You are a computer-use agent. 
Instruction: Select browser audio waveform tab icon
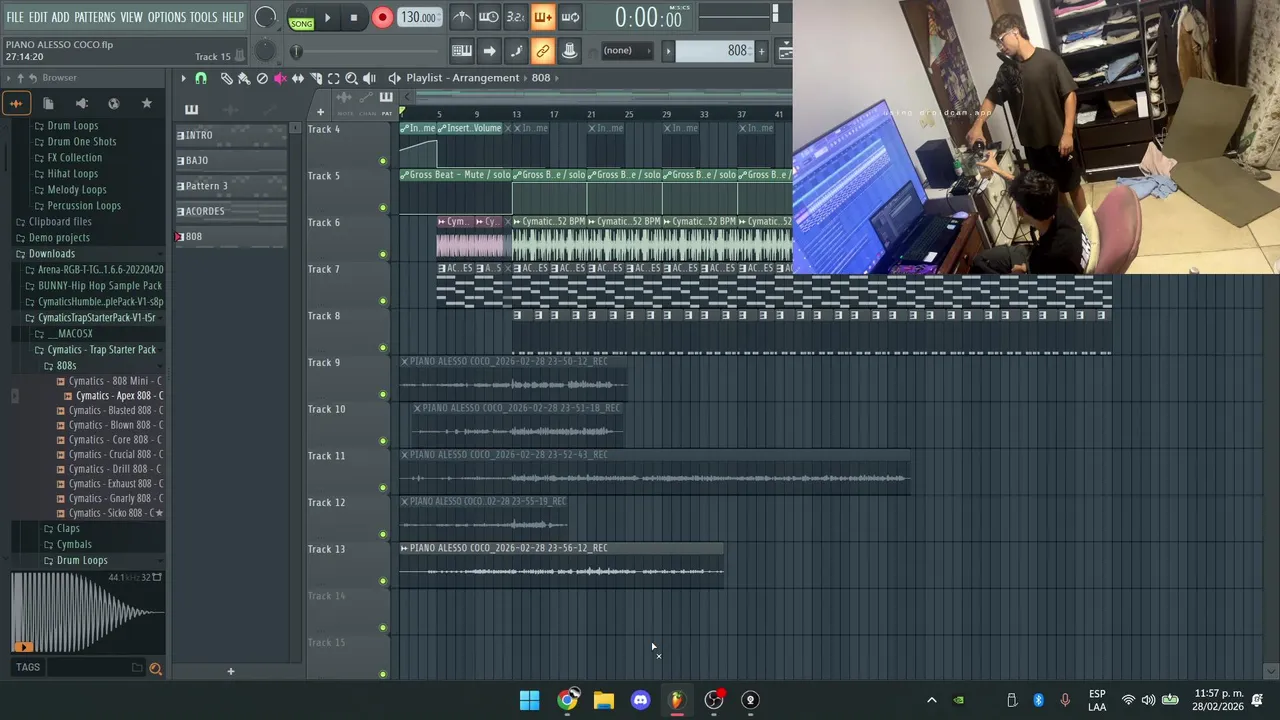pos(16,103)
